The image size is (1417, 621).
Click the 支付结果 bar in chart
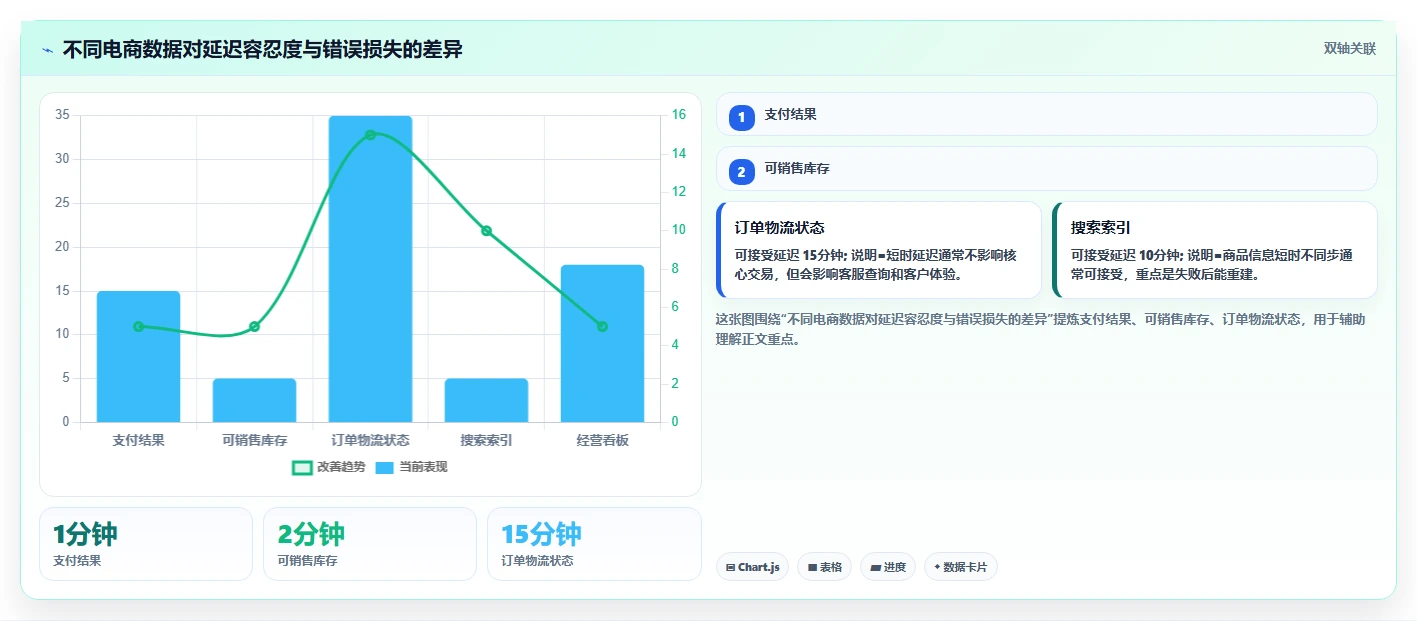(138, 356)
